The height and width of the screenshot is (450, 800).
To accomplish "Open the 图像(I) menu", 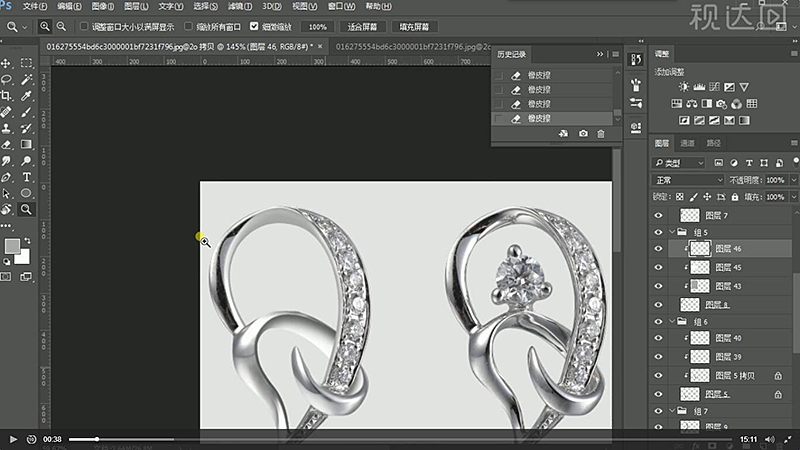I will coord(103,6).
